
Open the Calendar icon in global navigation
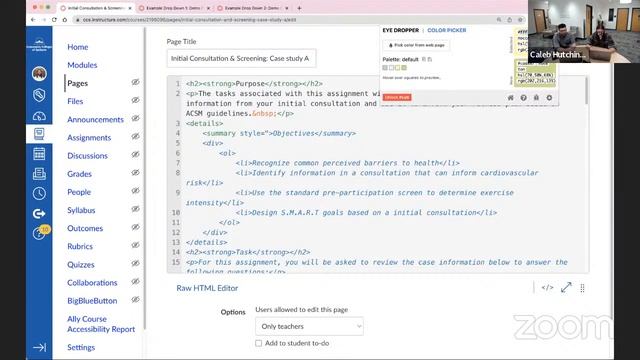pos(39,154)
